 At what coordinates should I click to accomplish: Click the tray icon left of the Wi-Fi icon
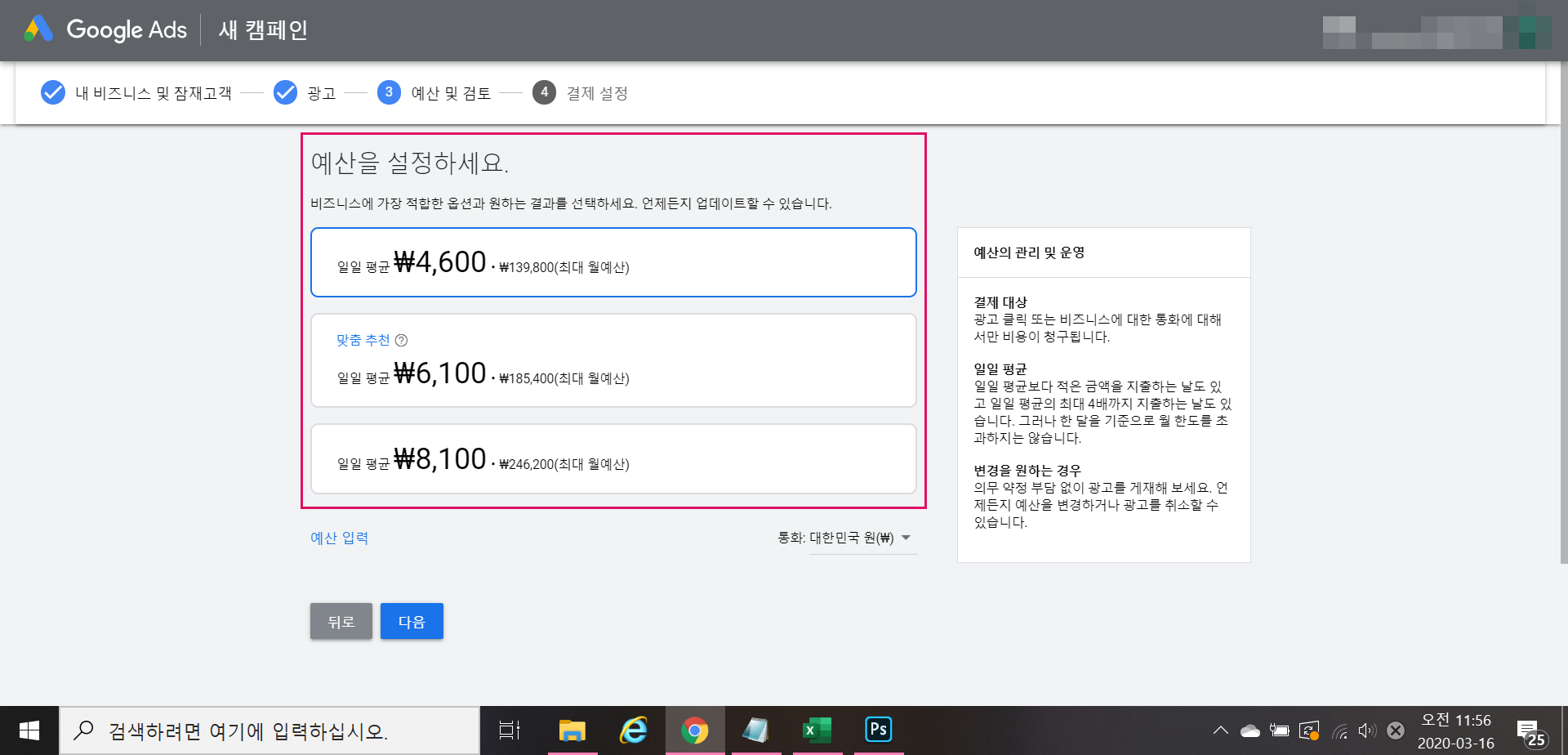click(x=1309, y=730)
